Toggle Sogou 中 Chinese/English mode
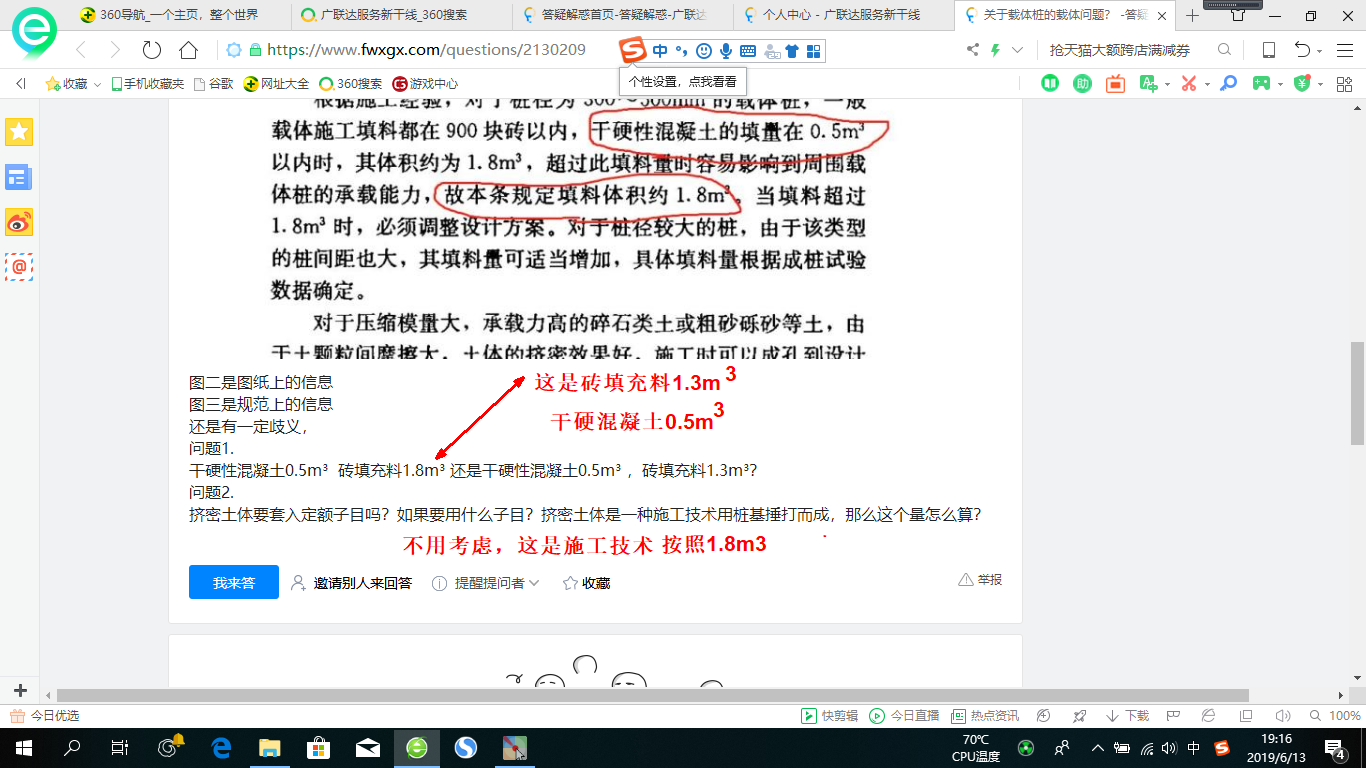The image size is (1366, 768). click(x=660, y=51)
